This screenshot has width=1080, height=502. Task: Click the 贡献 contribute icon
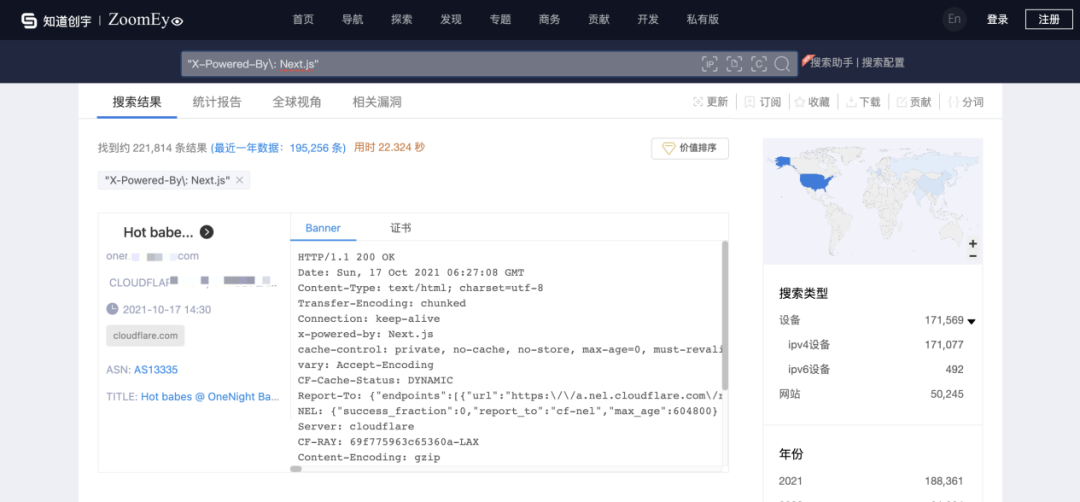click(902, 102)
